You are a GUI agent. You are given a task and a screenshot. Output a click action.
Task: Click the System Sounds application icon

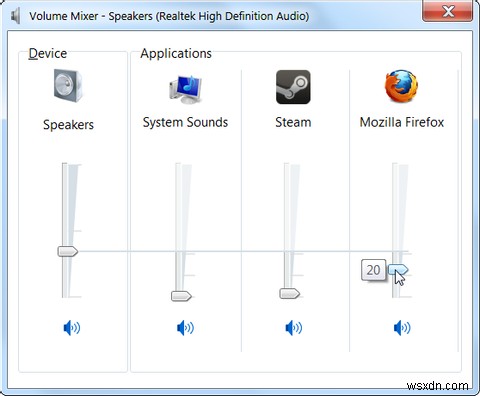point(185,89)
